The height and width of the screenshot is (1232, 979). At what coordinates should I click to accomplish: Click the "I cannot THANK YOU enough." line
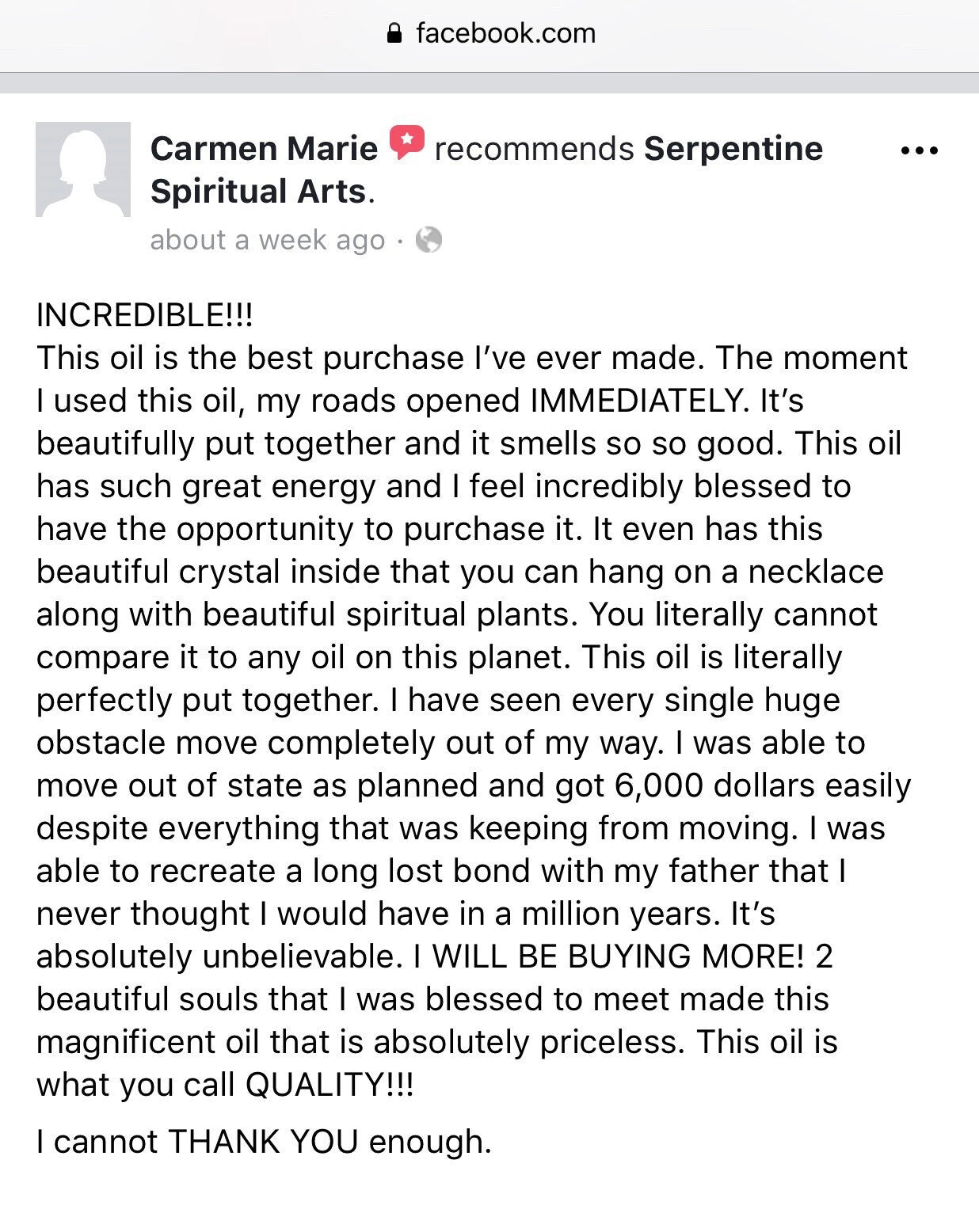click(x=264, y=1142)
